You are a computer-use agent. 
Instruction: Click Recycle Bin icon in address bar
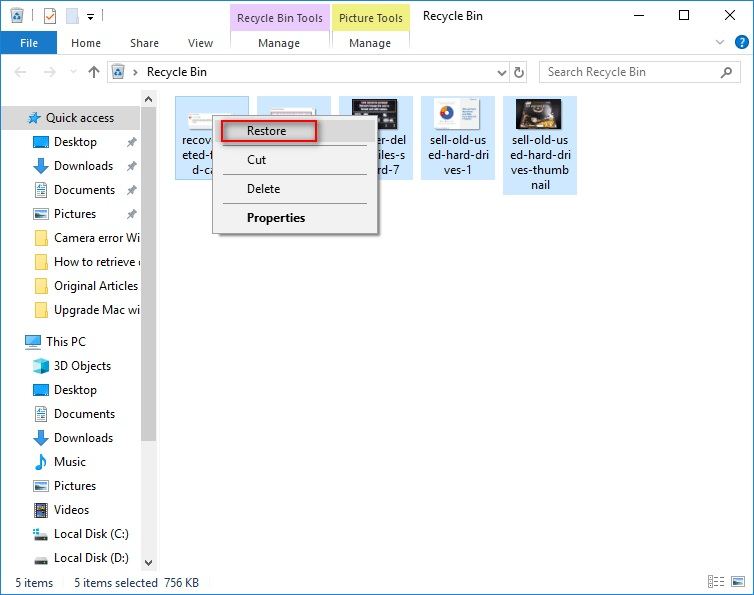tap(118, 72)
